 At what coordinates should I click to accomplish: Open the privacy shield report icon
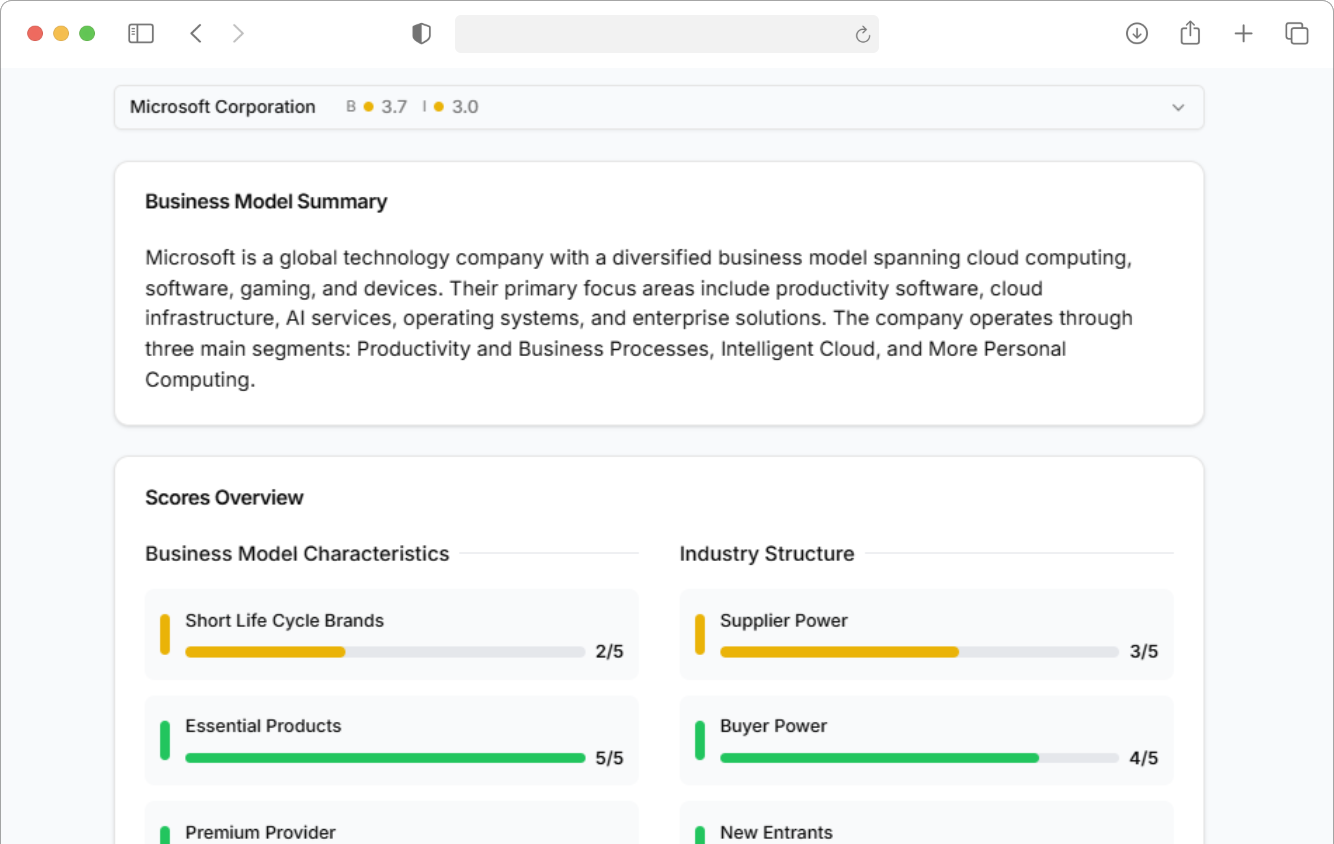[421, 34]
